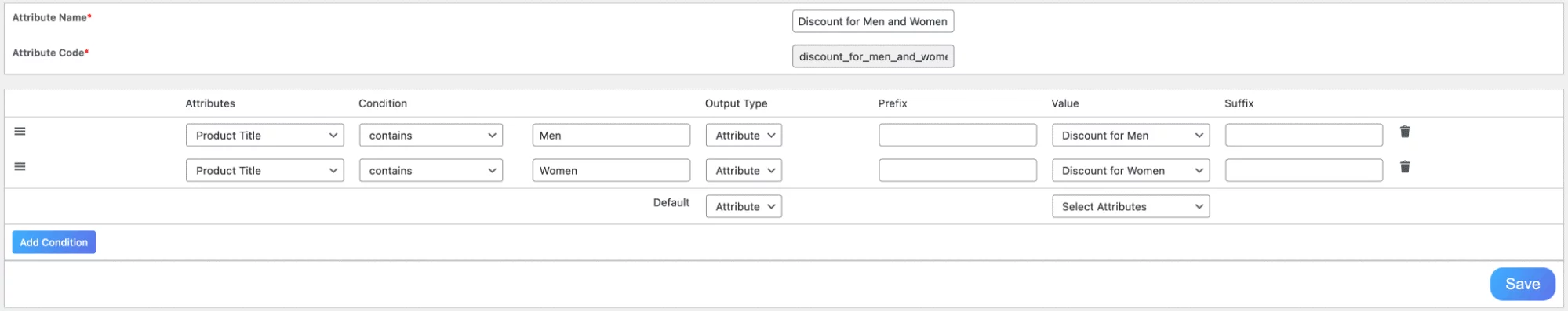Delete the Women condition row
This screenshot has width=1568, height=312.
tap(1405, 167)
